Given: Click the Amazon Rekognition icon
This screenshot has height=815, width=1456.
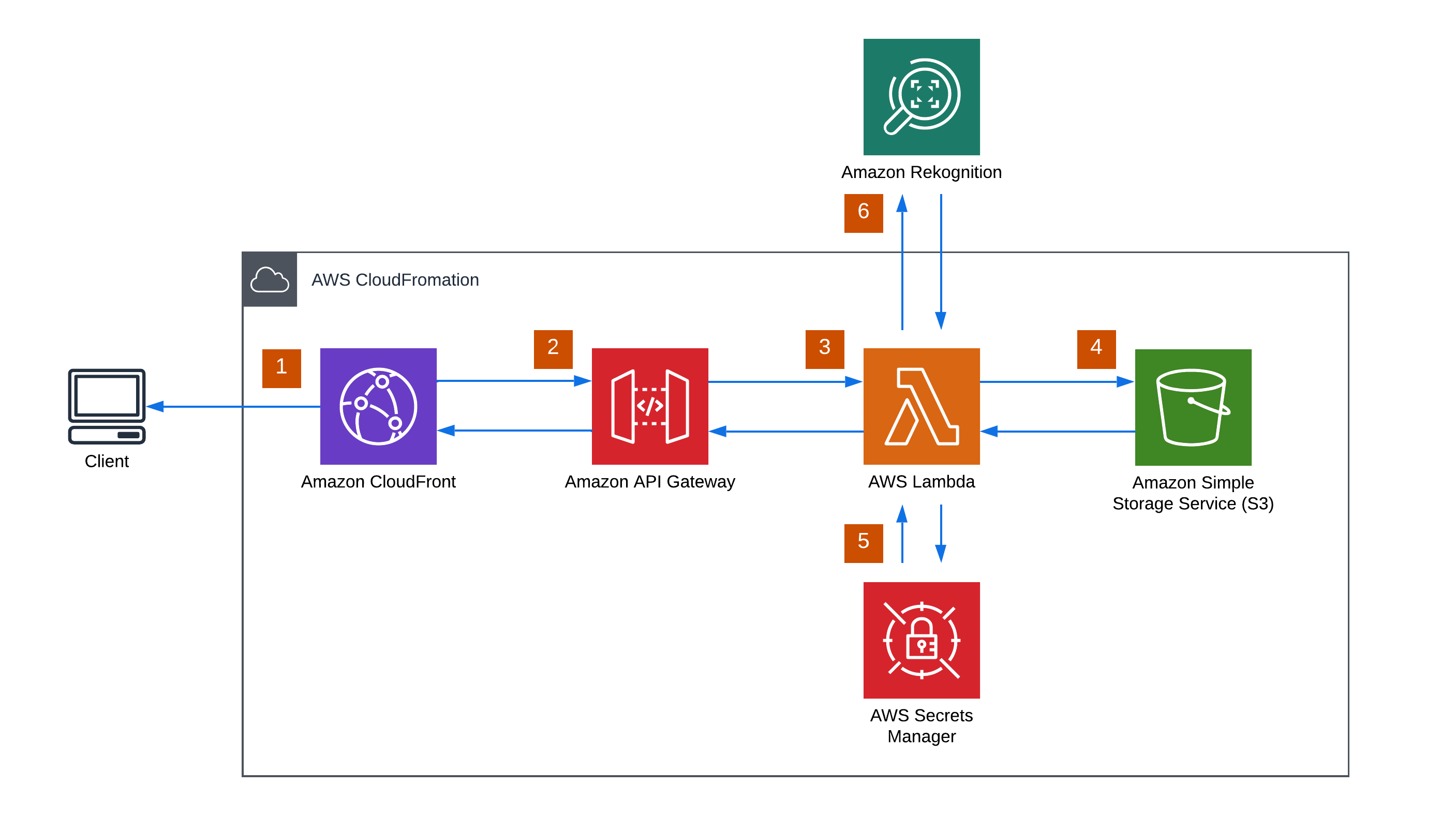Looking at the screenshot, I should [922, 97].
